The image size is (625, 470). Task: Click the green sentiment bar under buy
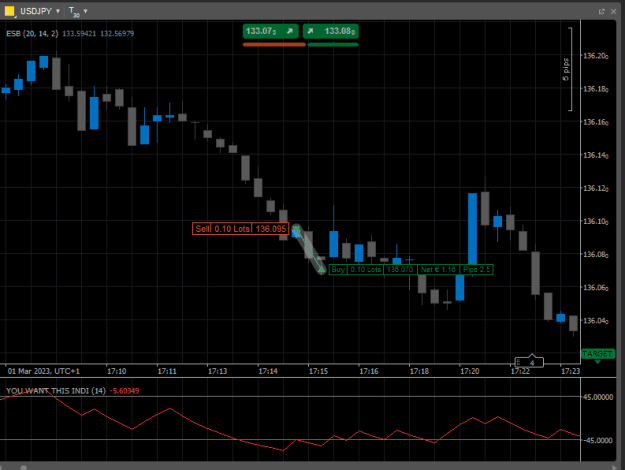333,45
